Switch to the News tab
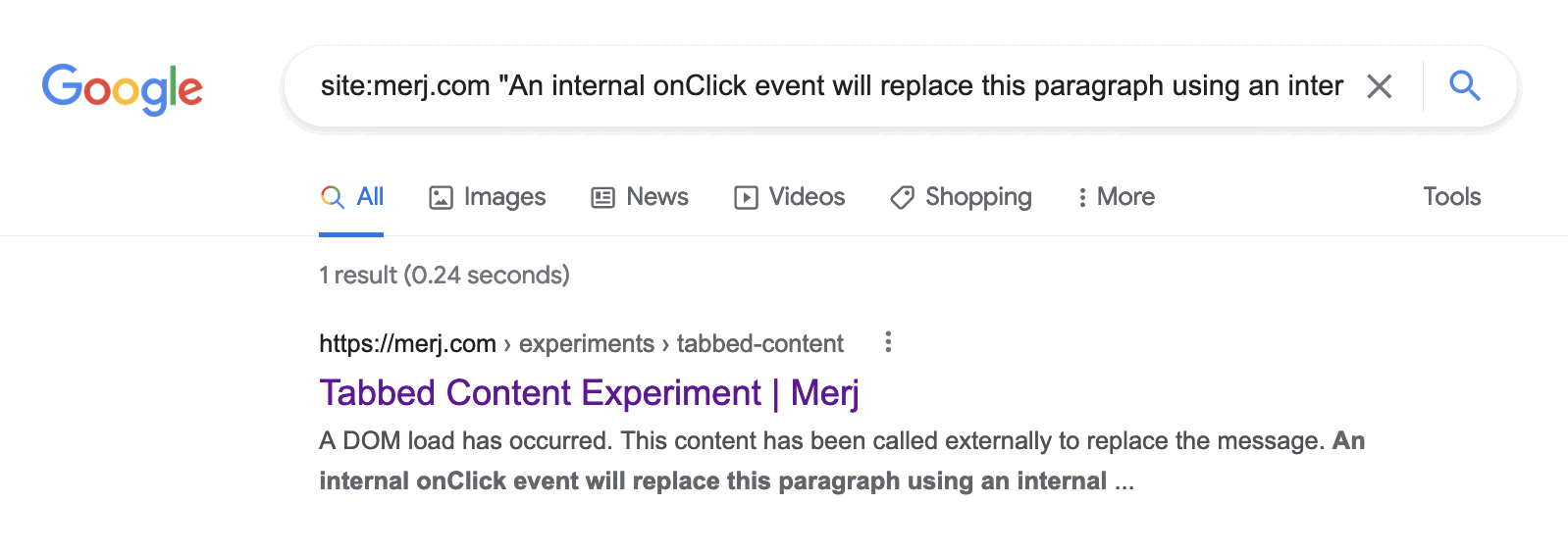Image resolution: width=1568 pixels, height=555 pixels. click(x=656, y=197)
